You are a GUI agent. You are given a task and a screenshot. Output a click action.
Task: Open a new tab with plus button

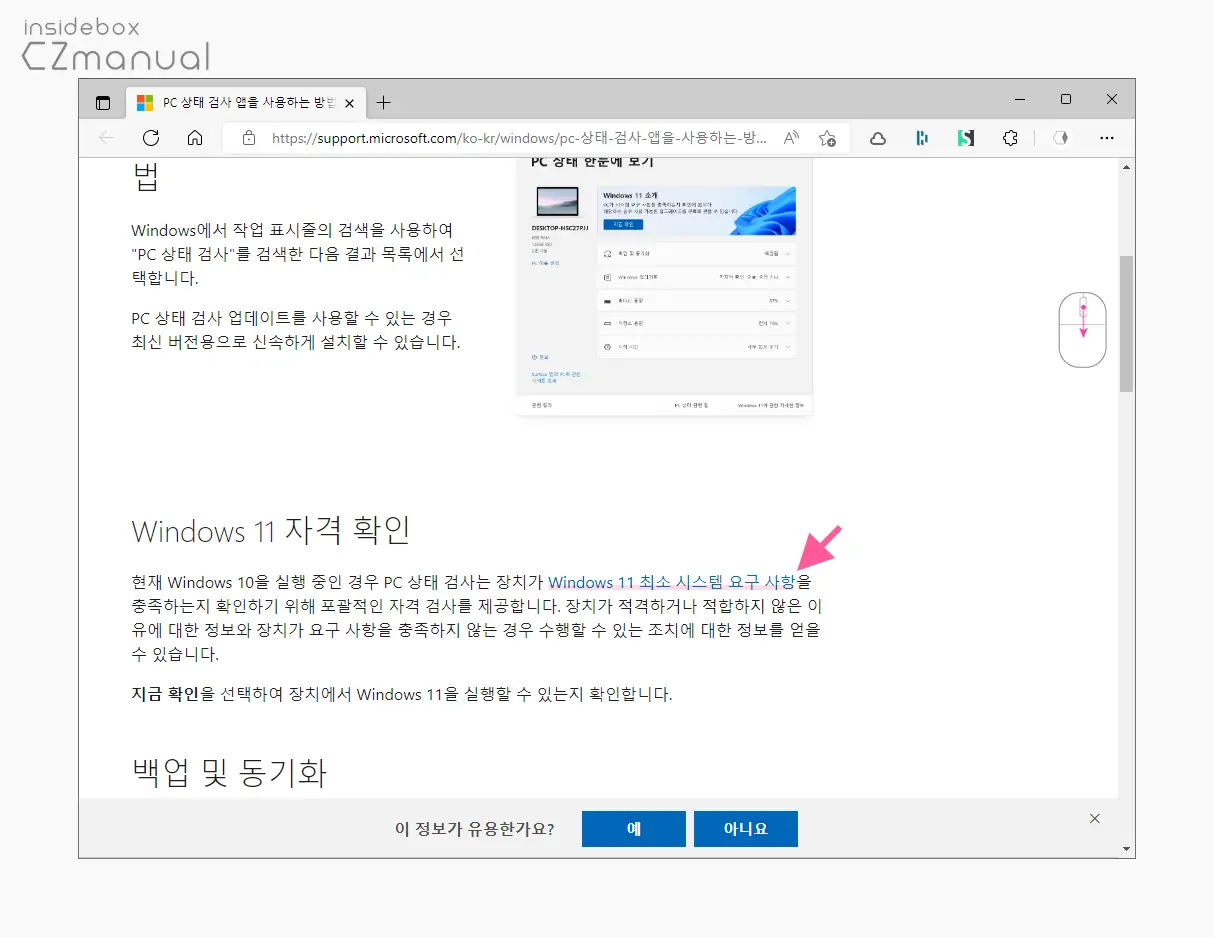(383, 102)
